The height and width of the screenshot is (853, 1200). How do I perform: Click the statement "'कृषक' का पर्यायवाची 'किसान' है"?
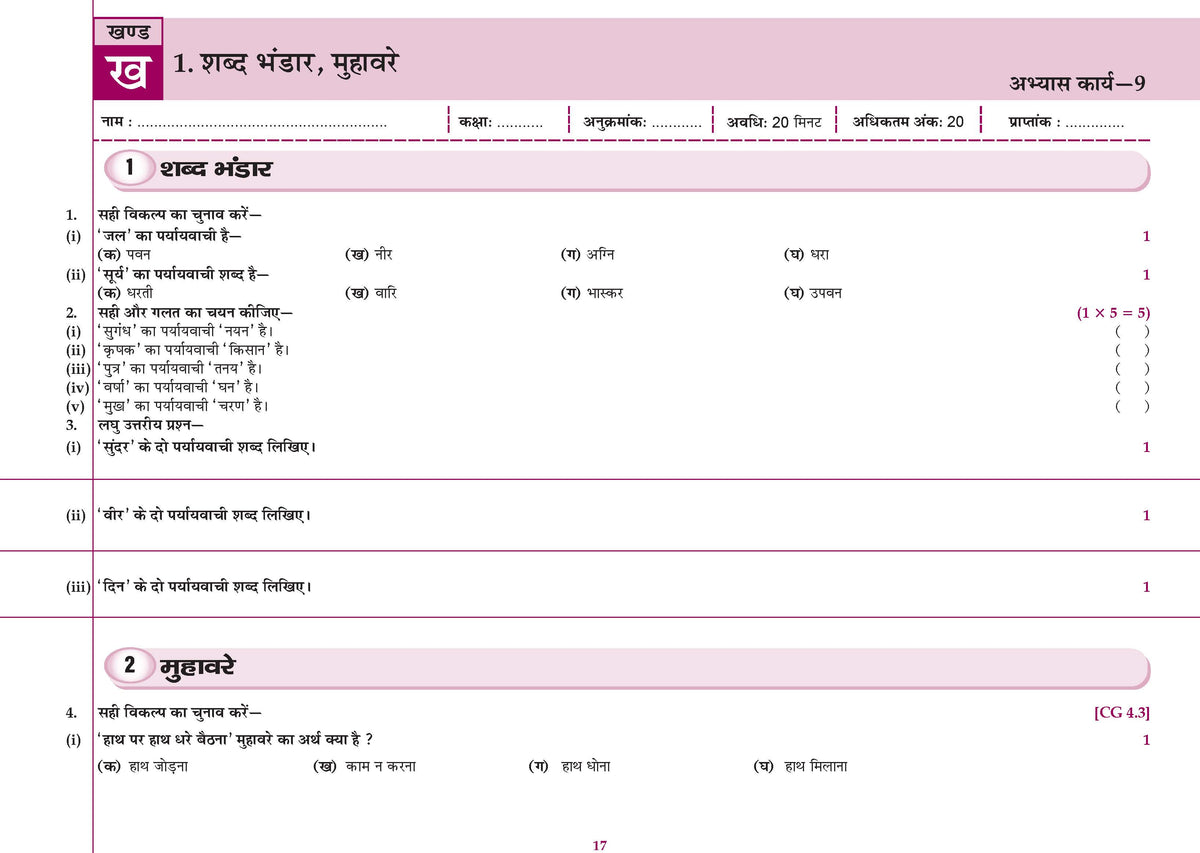[x=193, y=350]
